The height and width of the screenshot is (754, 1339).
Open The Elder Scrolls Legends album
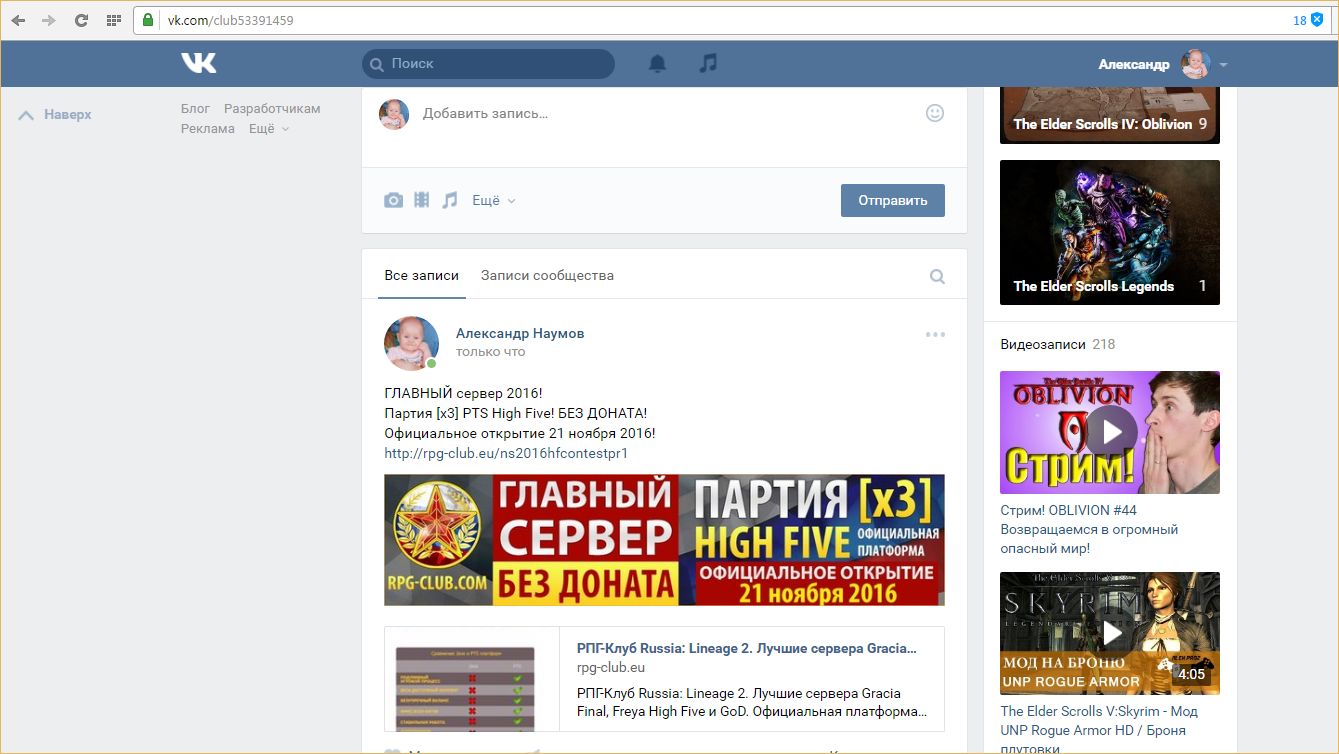click(1110, 232)
